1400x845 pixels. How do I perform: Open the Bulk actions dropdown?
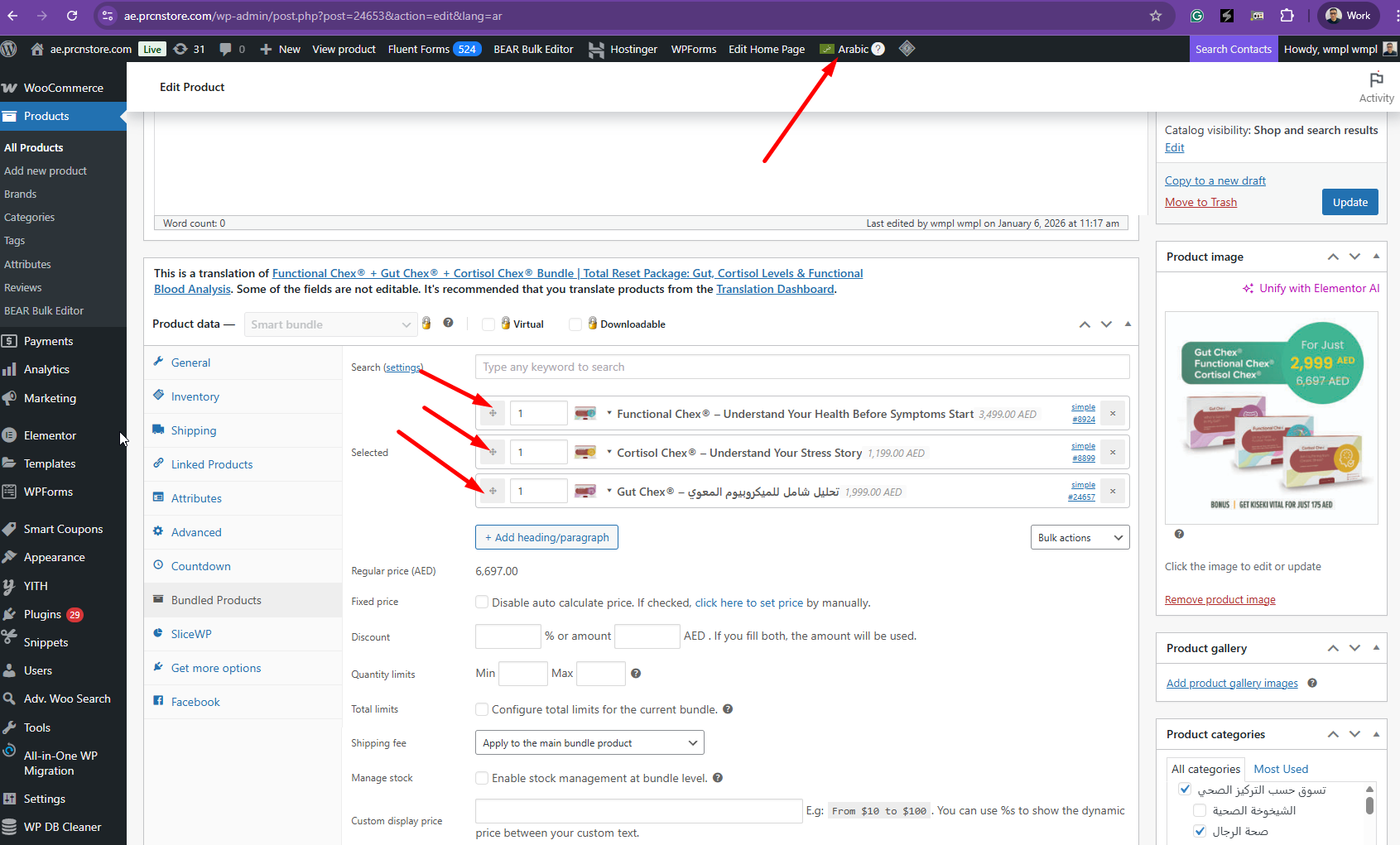tap(1080, 538)
